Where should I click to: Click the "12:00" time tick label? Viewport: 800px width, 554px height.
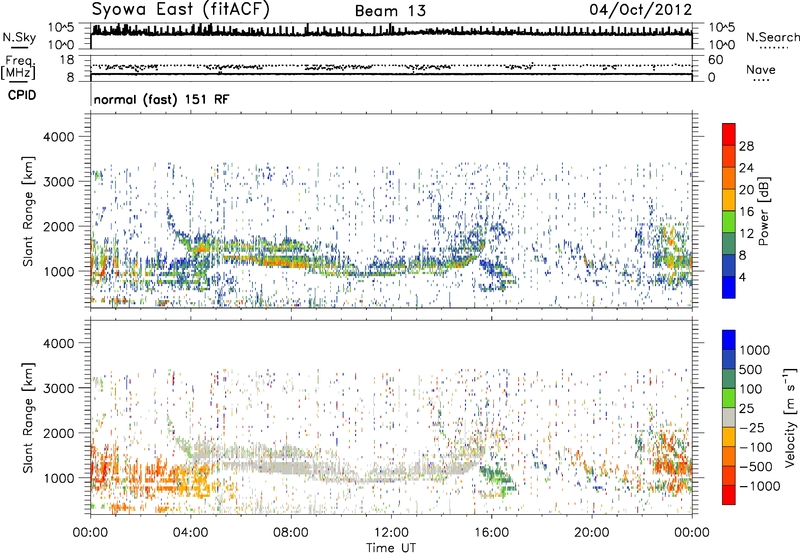(391, 533)
